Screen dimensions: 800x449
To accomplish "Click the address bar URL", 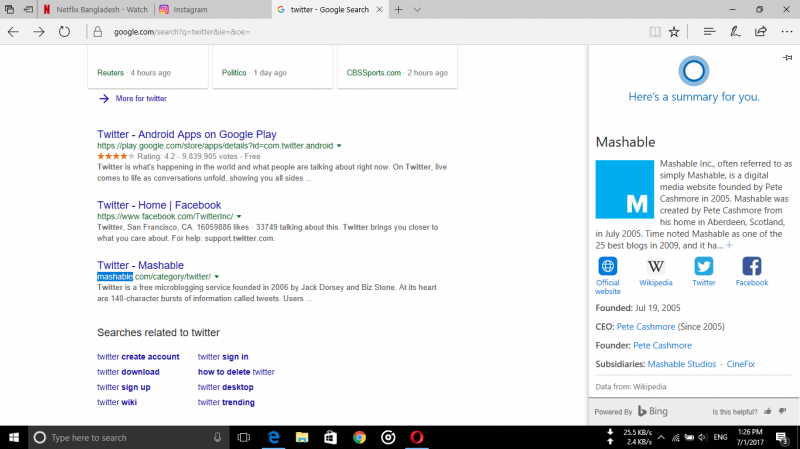I will [182, 32].
